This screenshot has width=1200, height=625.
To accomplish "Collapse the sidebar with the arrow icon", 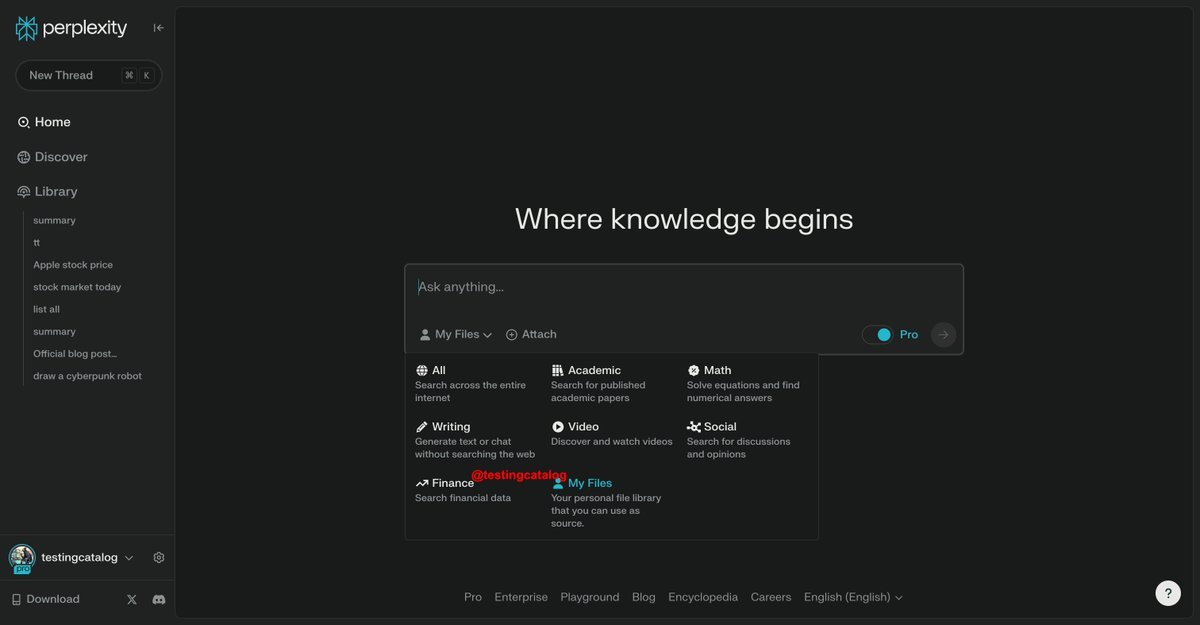I will pos(158,28).
